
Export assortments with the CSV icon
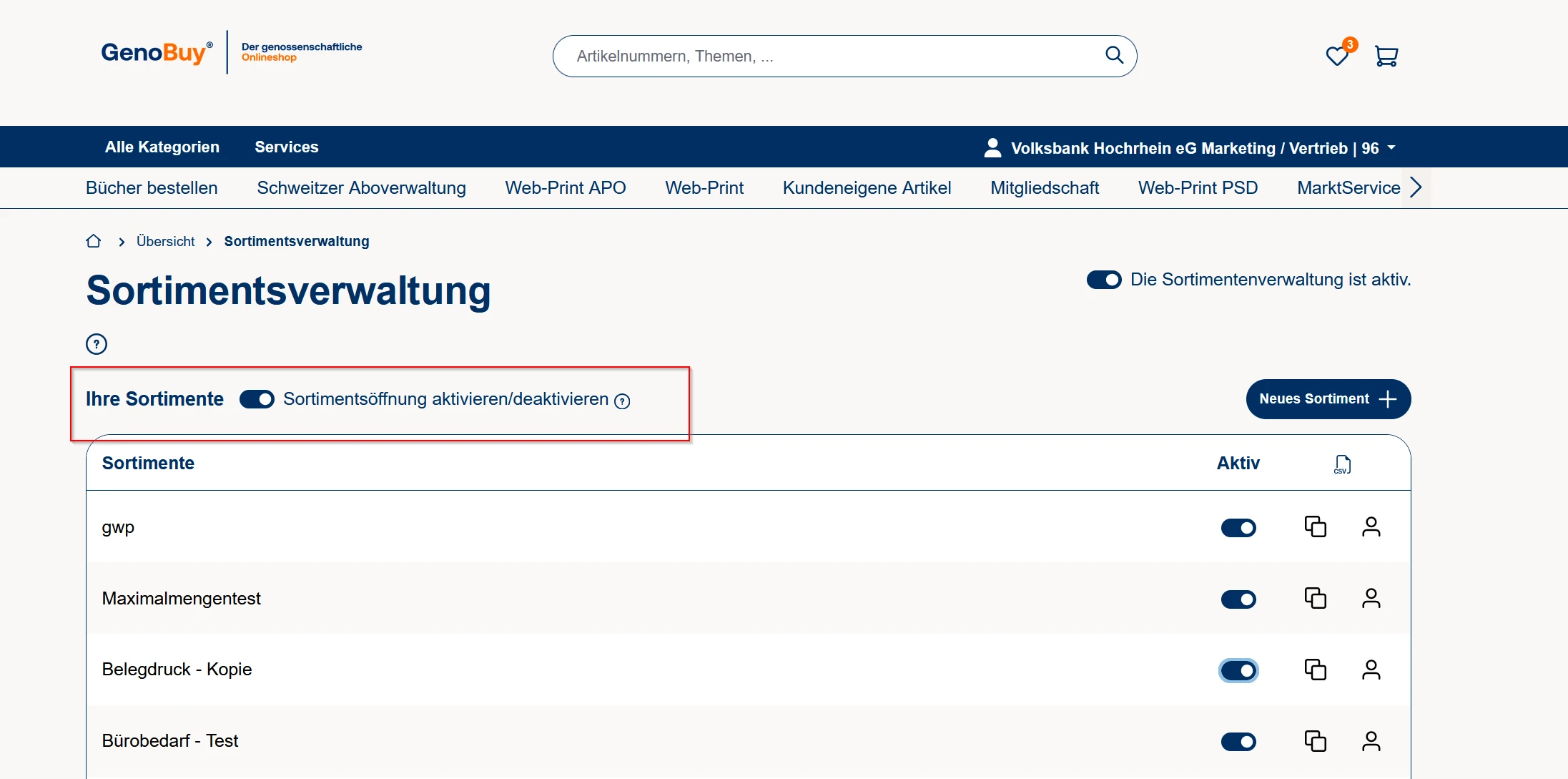tap(1342, 464)
